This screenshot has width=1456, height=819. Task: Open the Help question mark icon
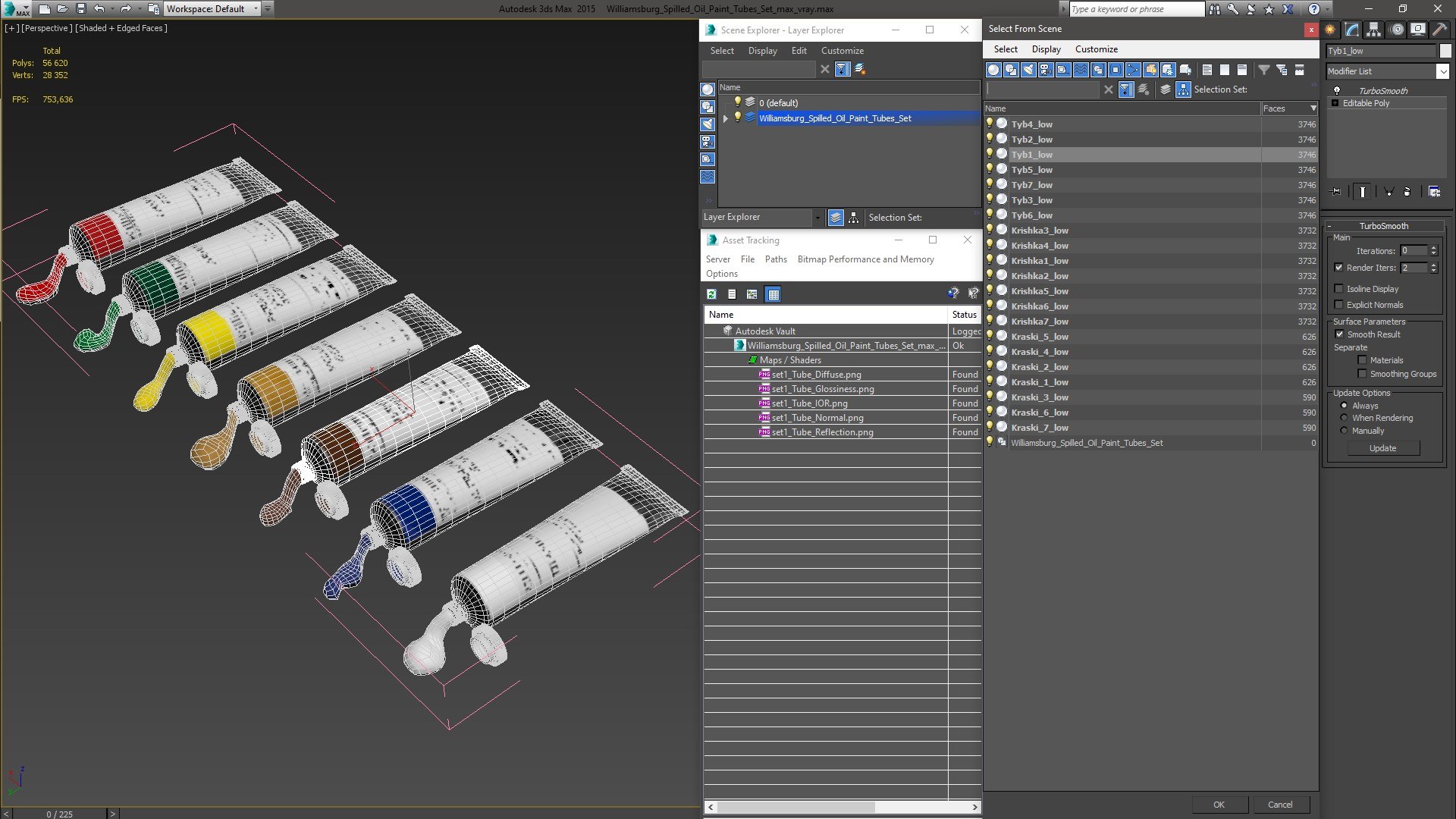(1314, 9)
